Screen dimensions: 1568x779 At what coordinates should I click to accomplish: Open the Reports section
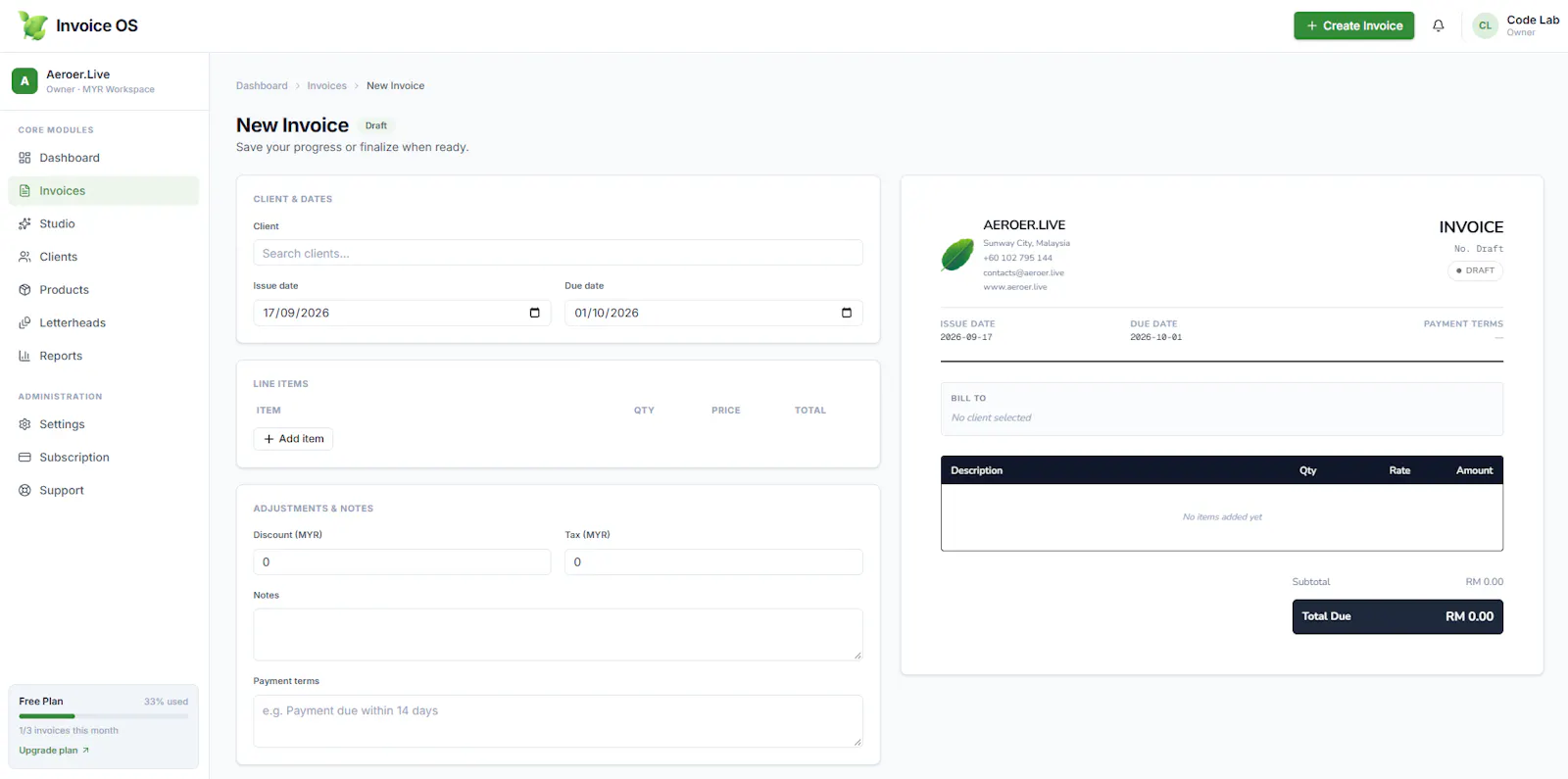pos(103,356)
